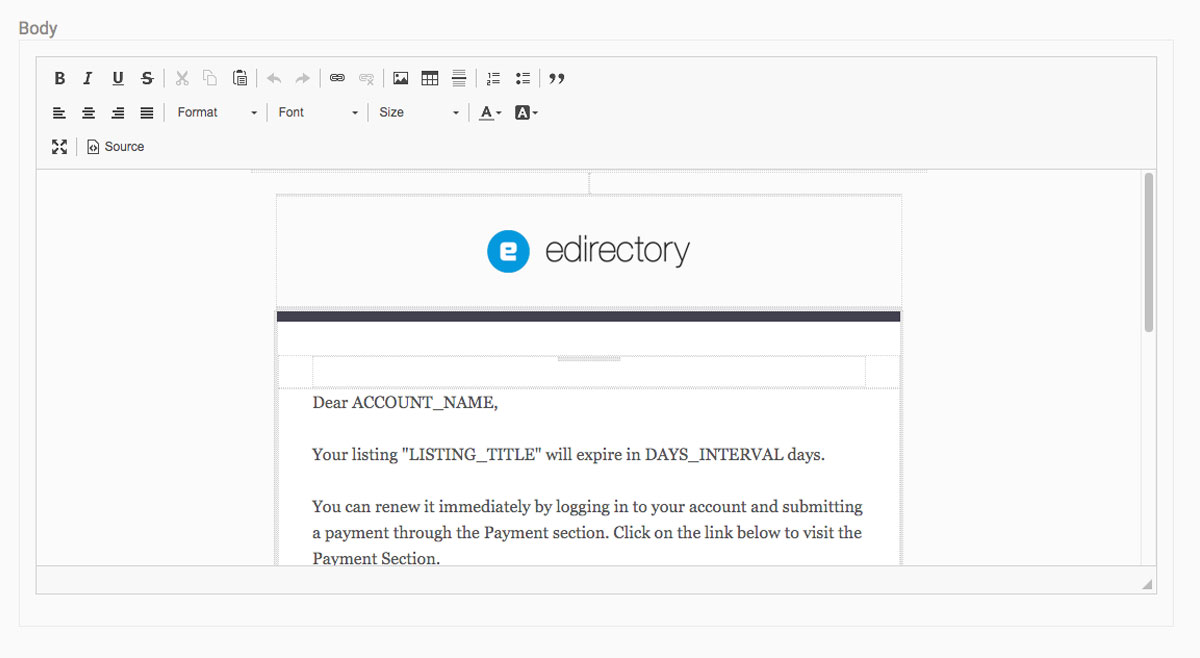Insert a numbered list

point(493,78)
